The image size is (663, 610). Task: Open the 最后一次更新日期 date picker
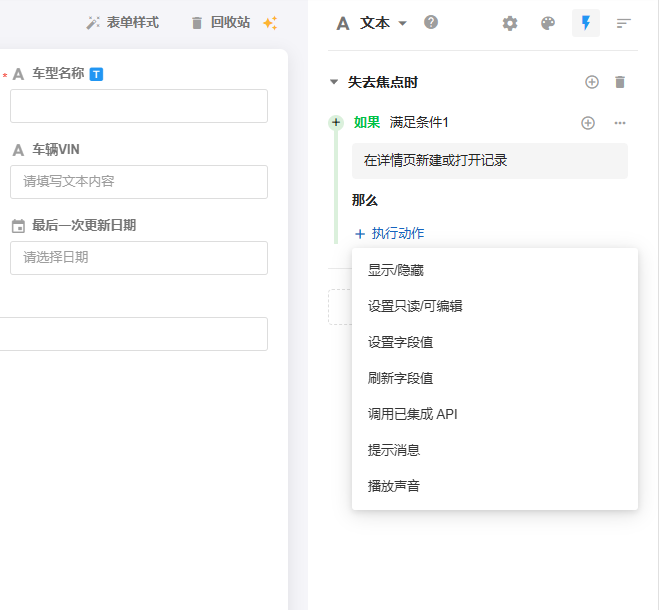[139, 257]
